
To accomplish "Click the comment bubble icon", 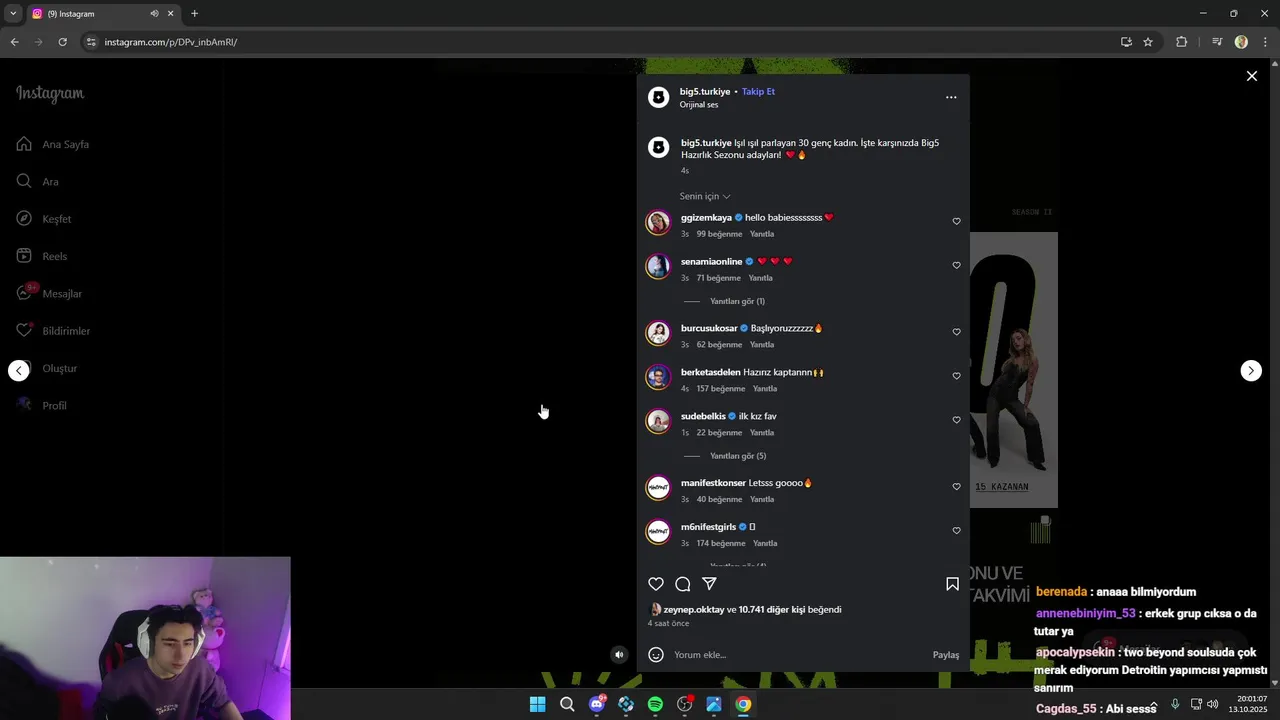I will [683, 584].
